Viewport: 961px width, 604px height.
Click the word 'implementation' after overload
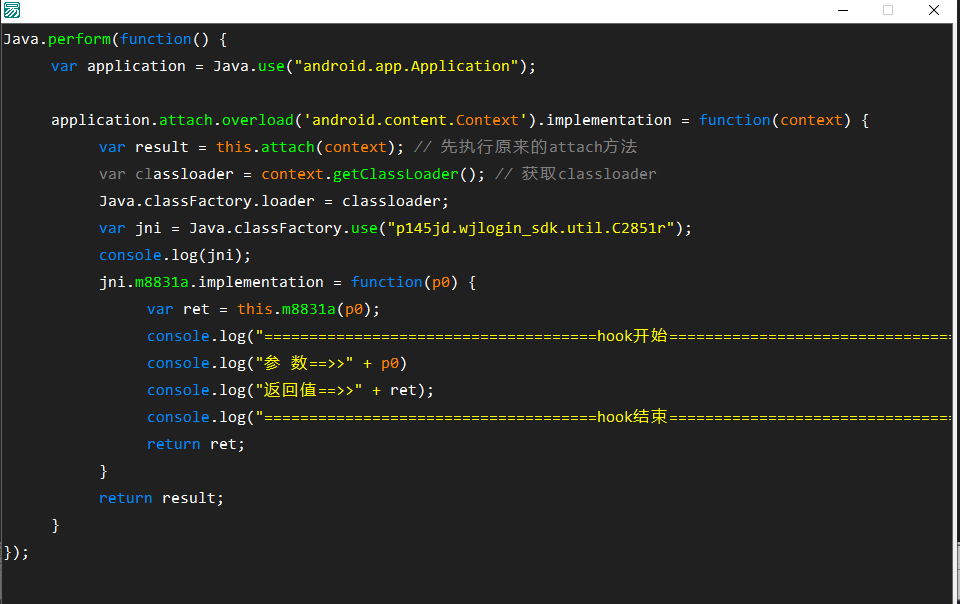[x=609, y=120]
